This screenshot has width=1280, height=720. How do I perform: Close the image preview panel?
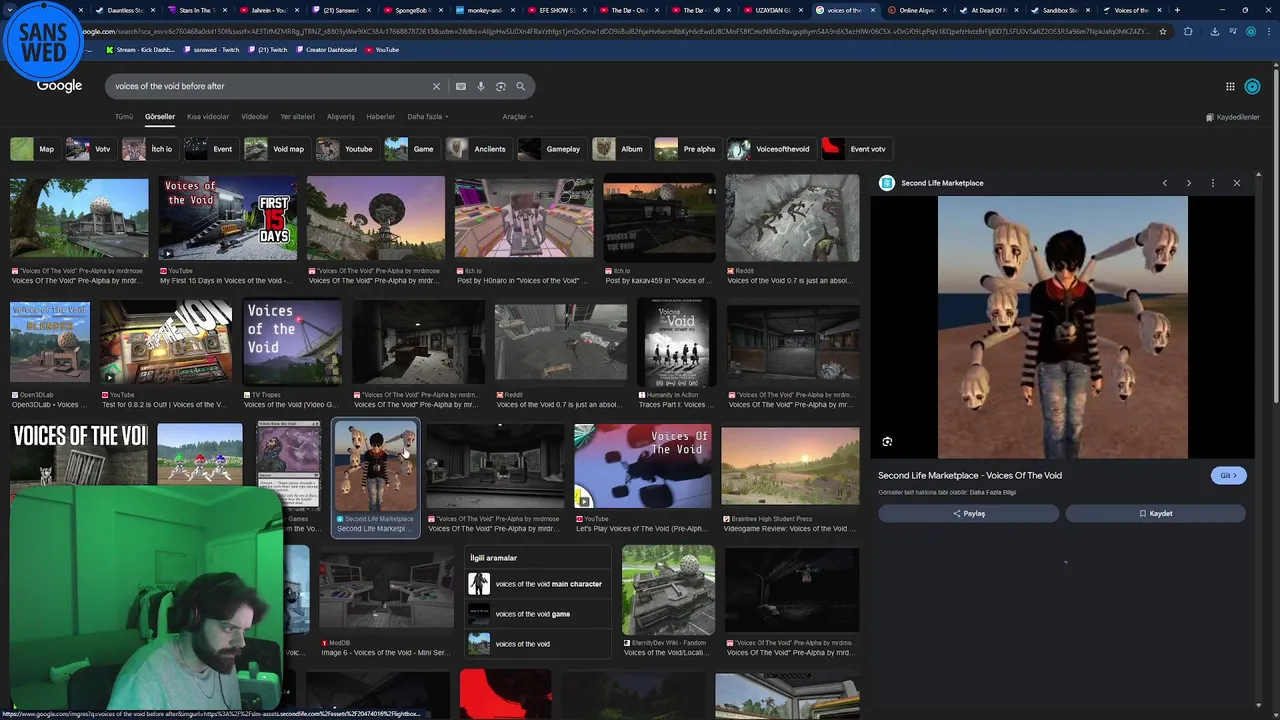[x=1237, y=183]
